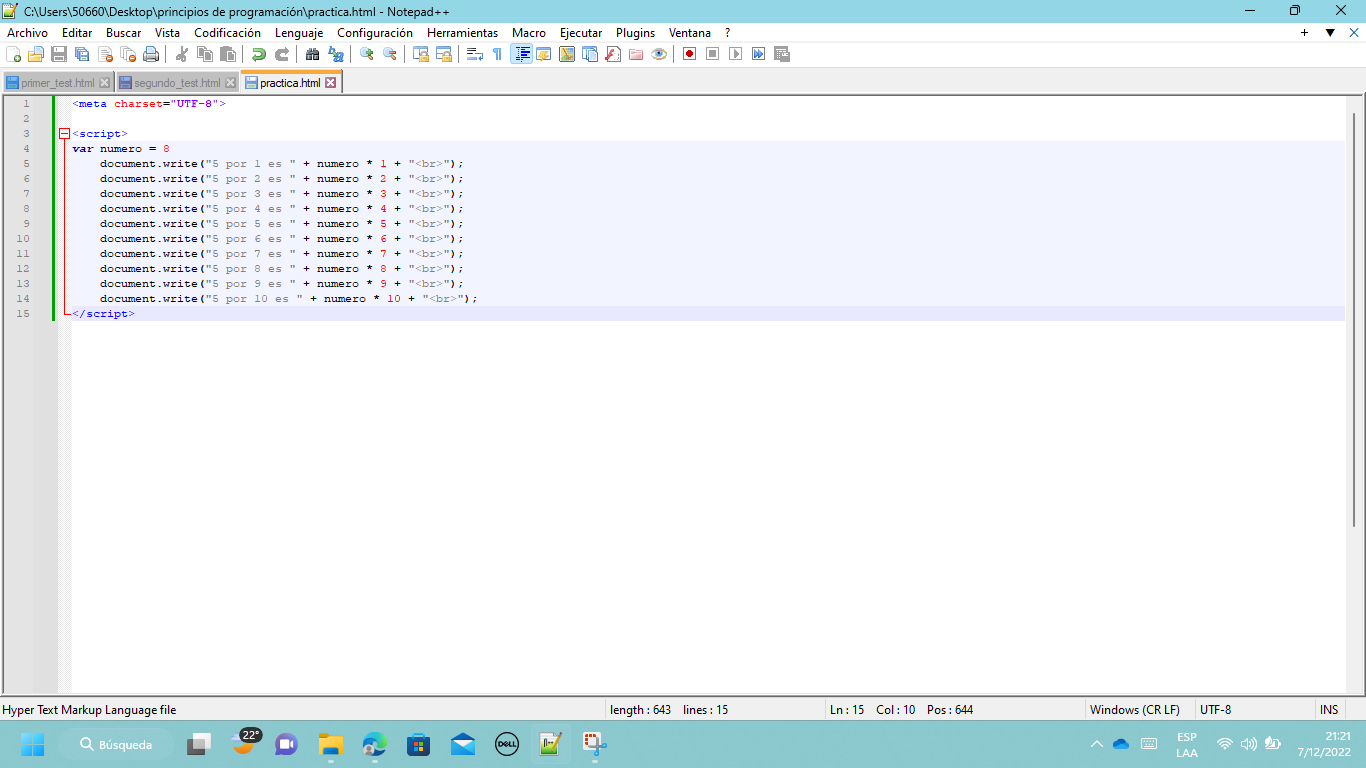The height and width of the screenshot is (768, 1366).
Task: Open the ? help menu
Action: click(728, 33)
